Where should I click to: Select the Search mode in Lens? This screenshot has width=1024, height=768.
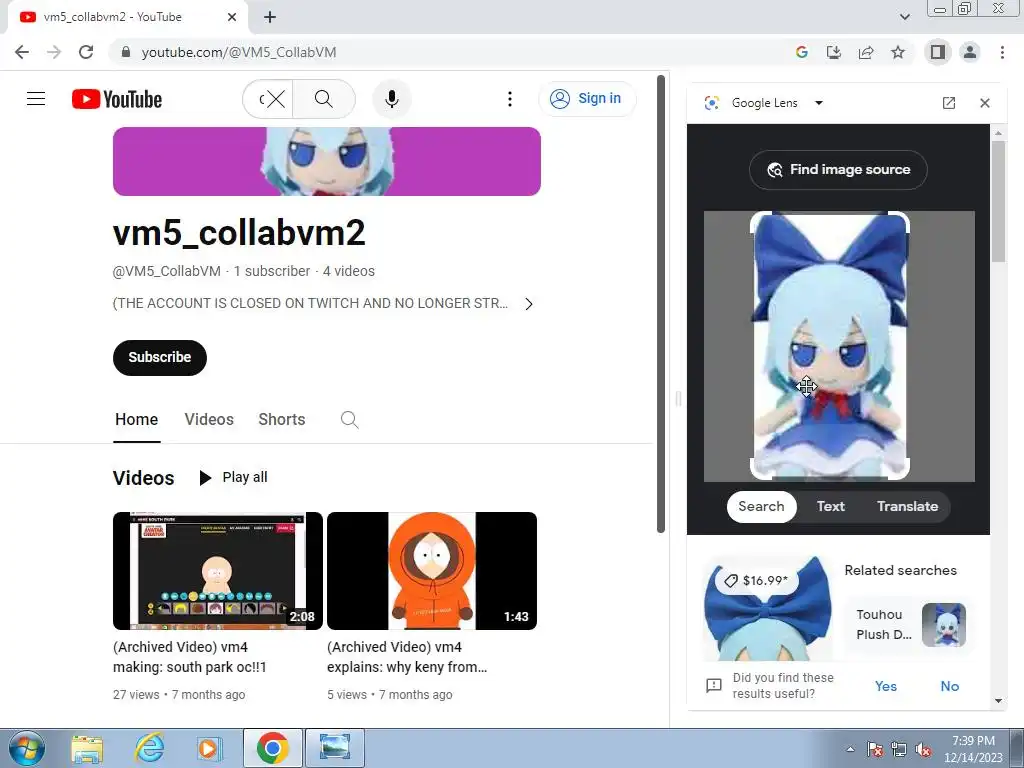pyautogui.click(x=761, y=506)
